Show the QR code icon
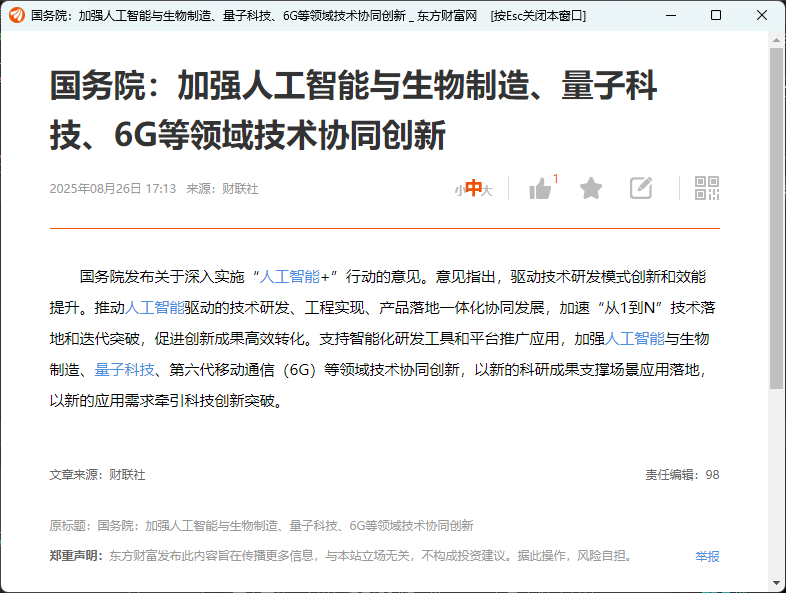This screenshot has width=786, height=593. [x=707, y=188]
